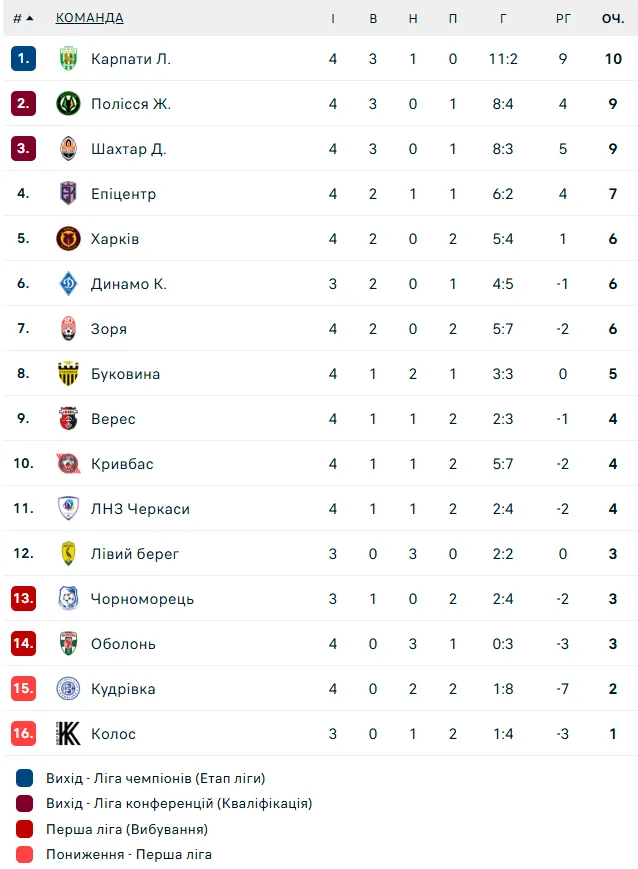Click the Динамо К. diamond logo
Screen dimensions: 638x869
[68, 284]
